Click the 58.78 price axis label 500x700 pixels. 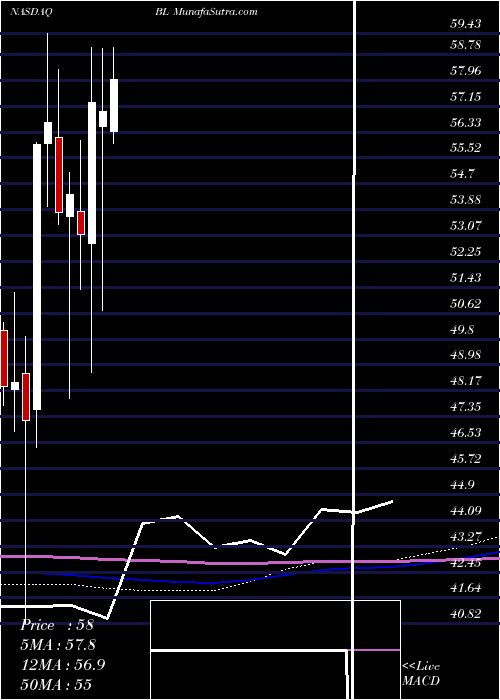click(466, 45)
